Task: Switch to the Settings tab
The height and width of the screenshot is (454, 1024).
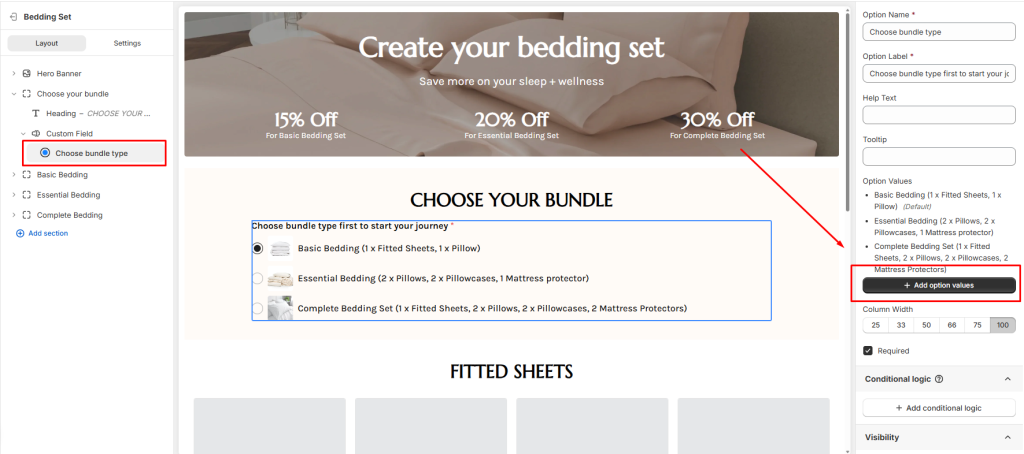Action: coord(127,43)
